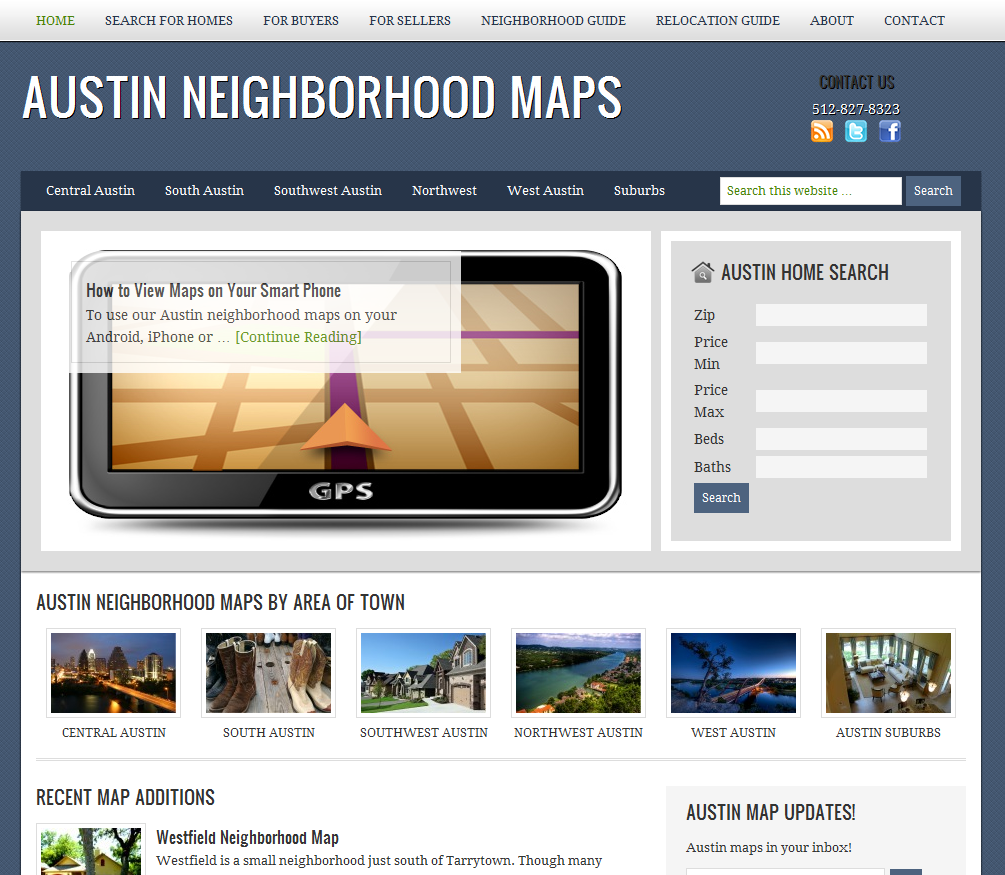Open the Neighborhood Guide menu item
The width and height of the screenshot is (1005, 875).
(553, 21)
